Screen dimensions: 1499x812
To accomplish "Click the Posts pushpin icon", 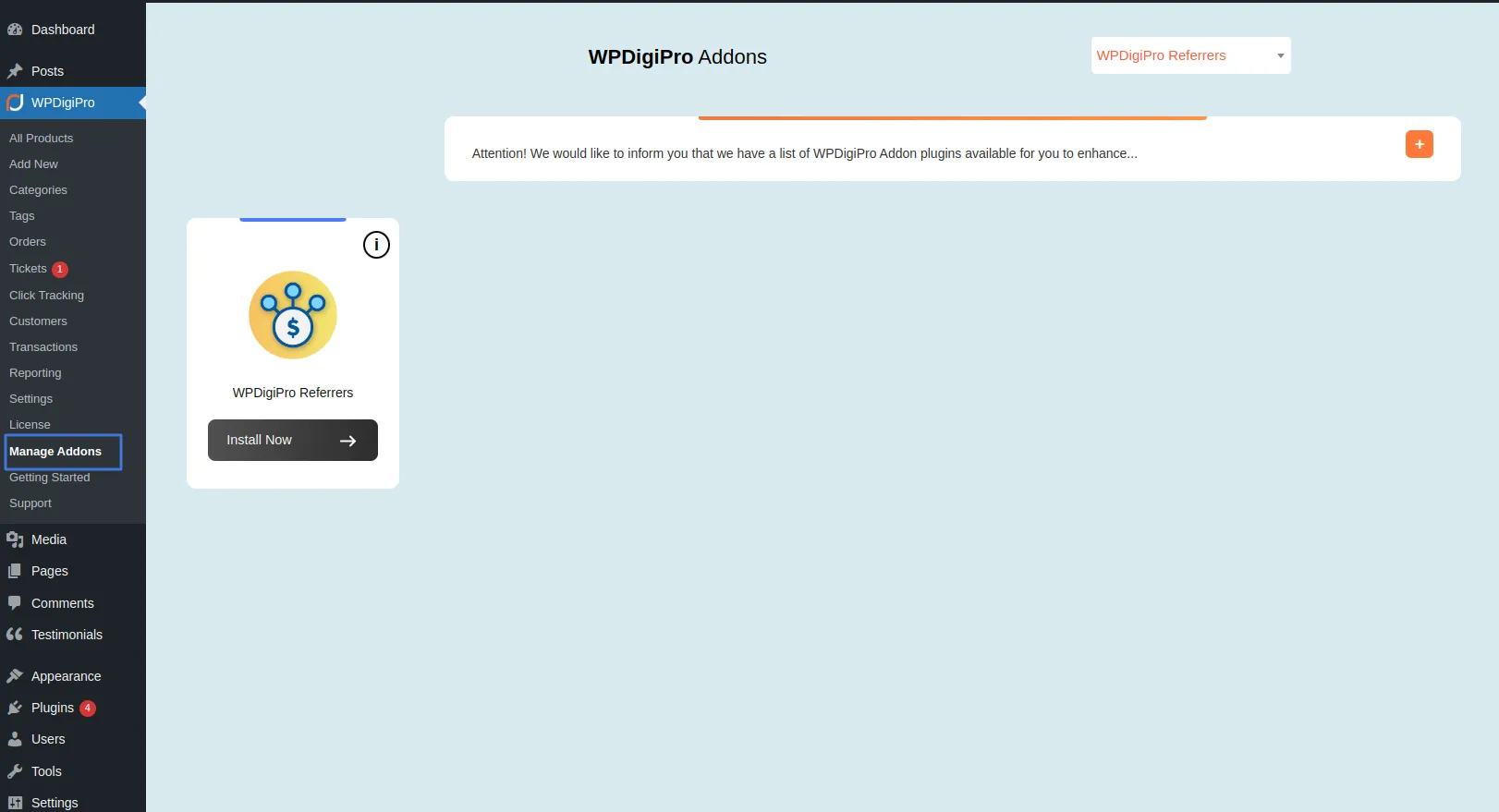I will click(x=15, y=71).
